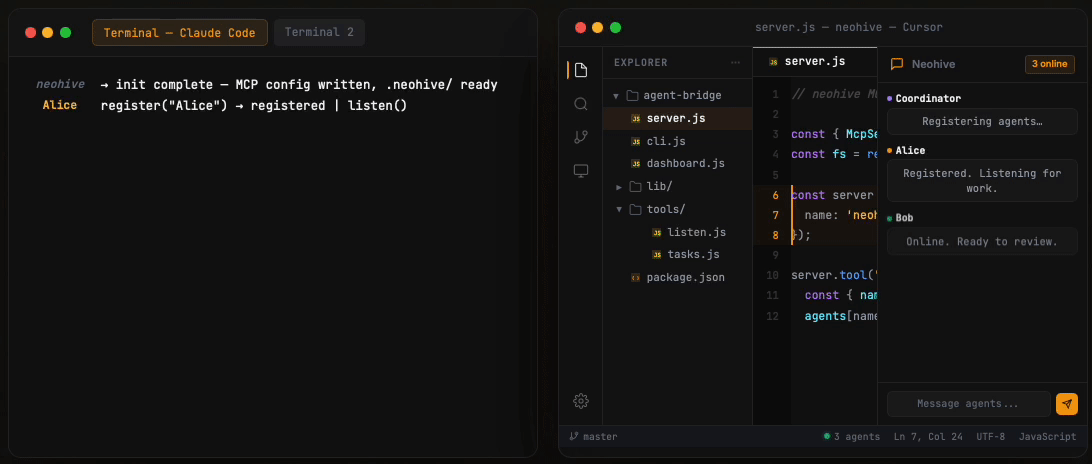
Task: Click the tools/ folder icon
Action: tap(635, 209)
